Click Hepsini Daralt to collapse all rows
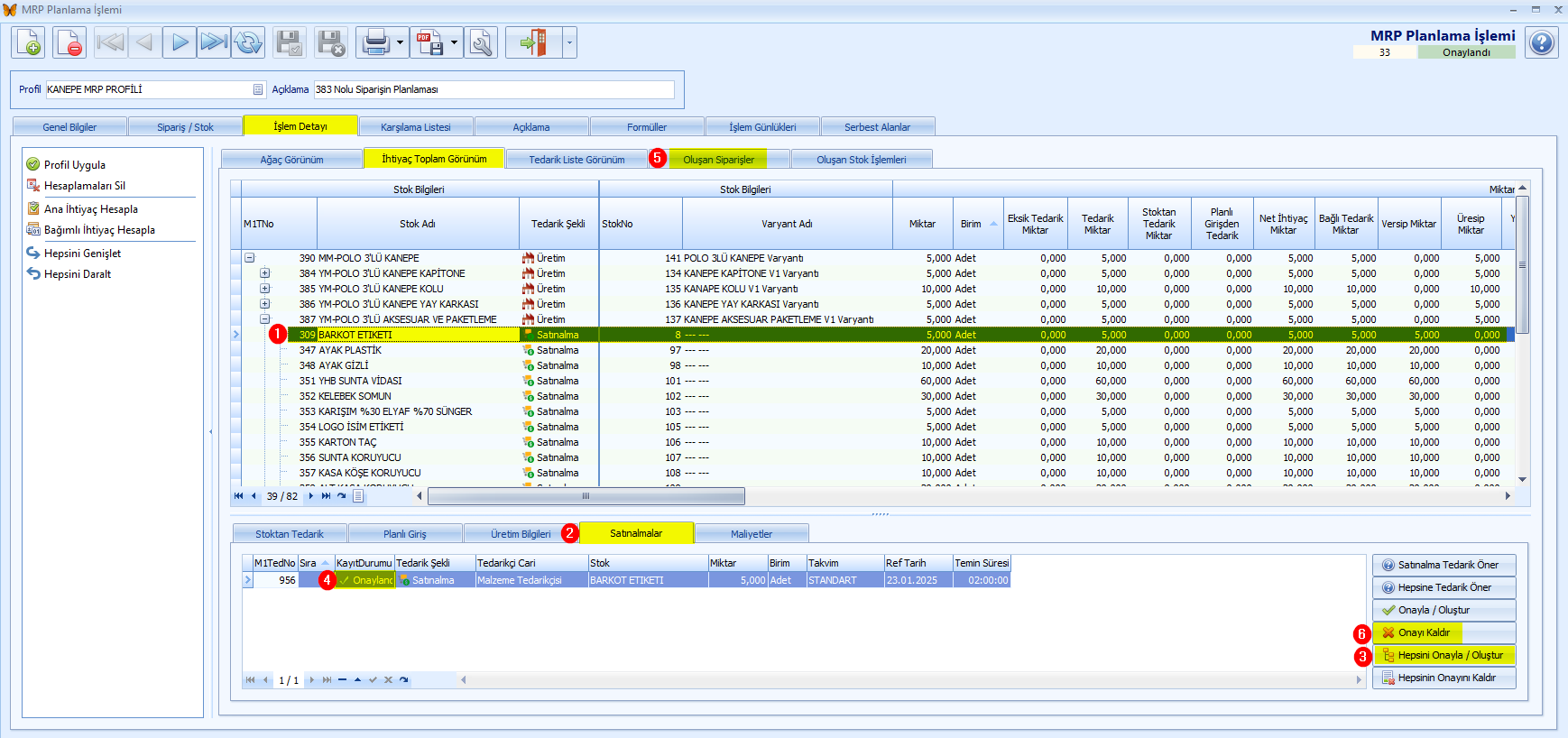This screenshot has height=738, width=1568. pos(78,274)
